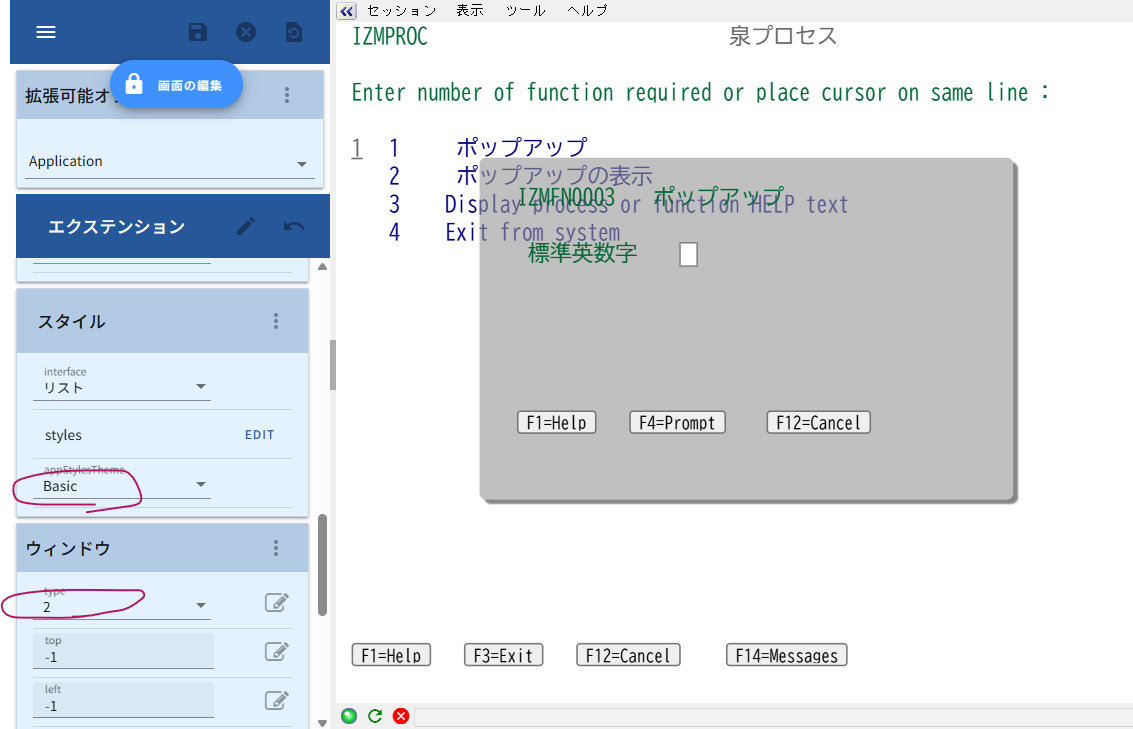
Task: Open the hamburger navigation menu
Action: coord(45,31)
